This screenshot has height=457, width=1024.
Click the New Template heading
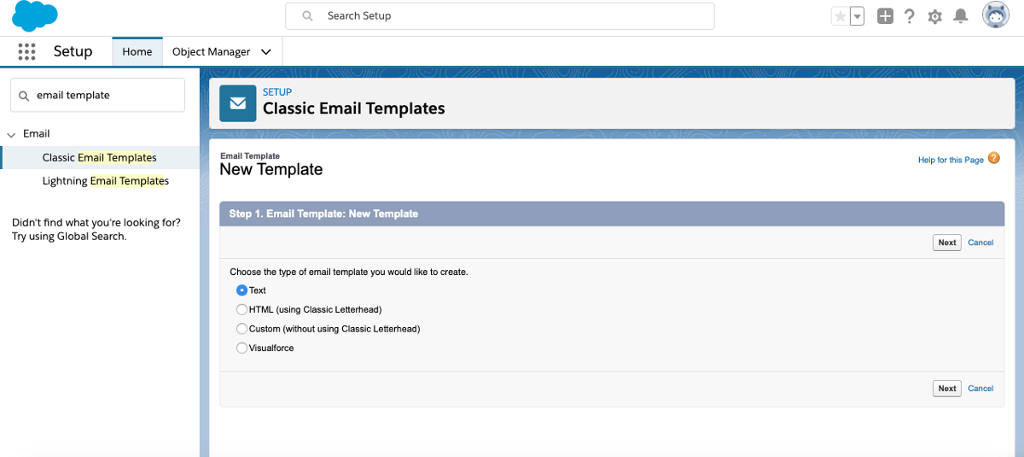271,170
